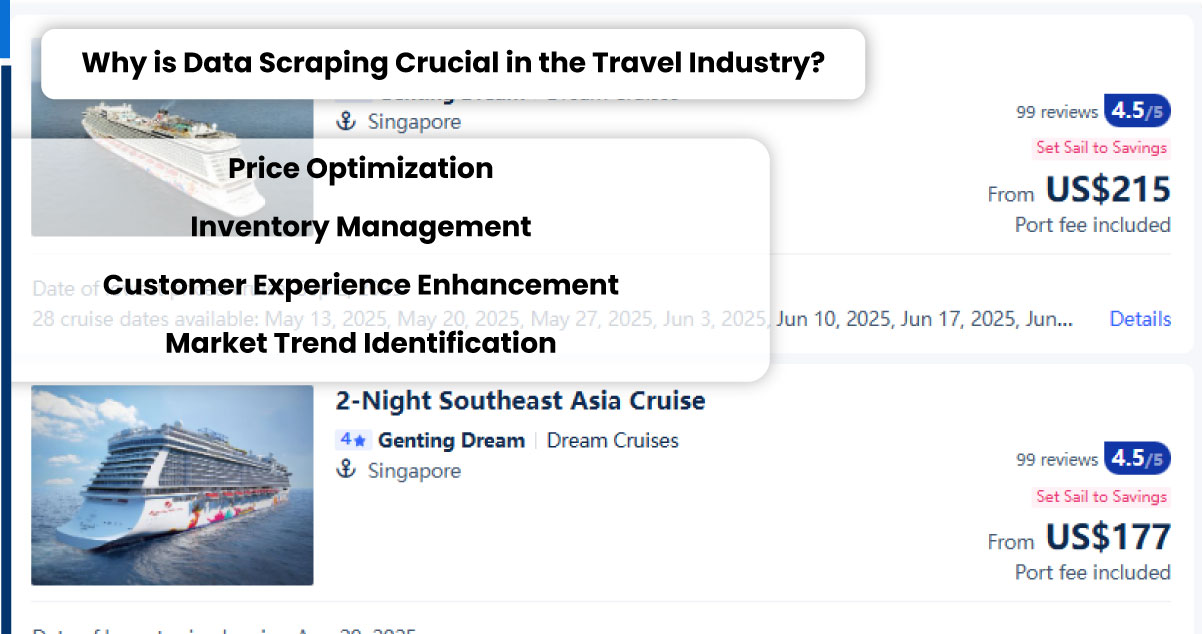
Task: Click the blue 4.5/5 rating badge (top listing)
Action: [x=1135, y=111]
